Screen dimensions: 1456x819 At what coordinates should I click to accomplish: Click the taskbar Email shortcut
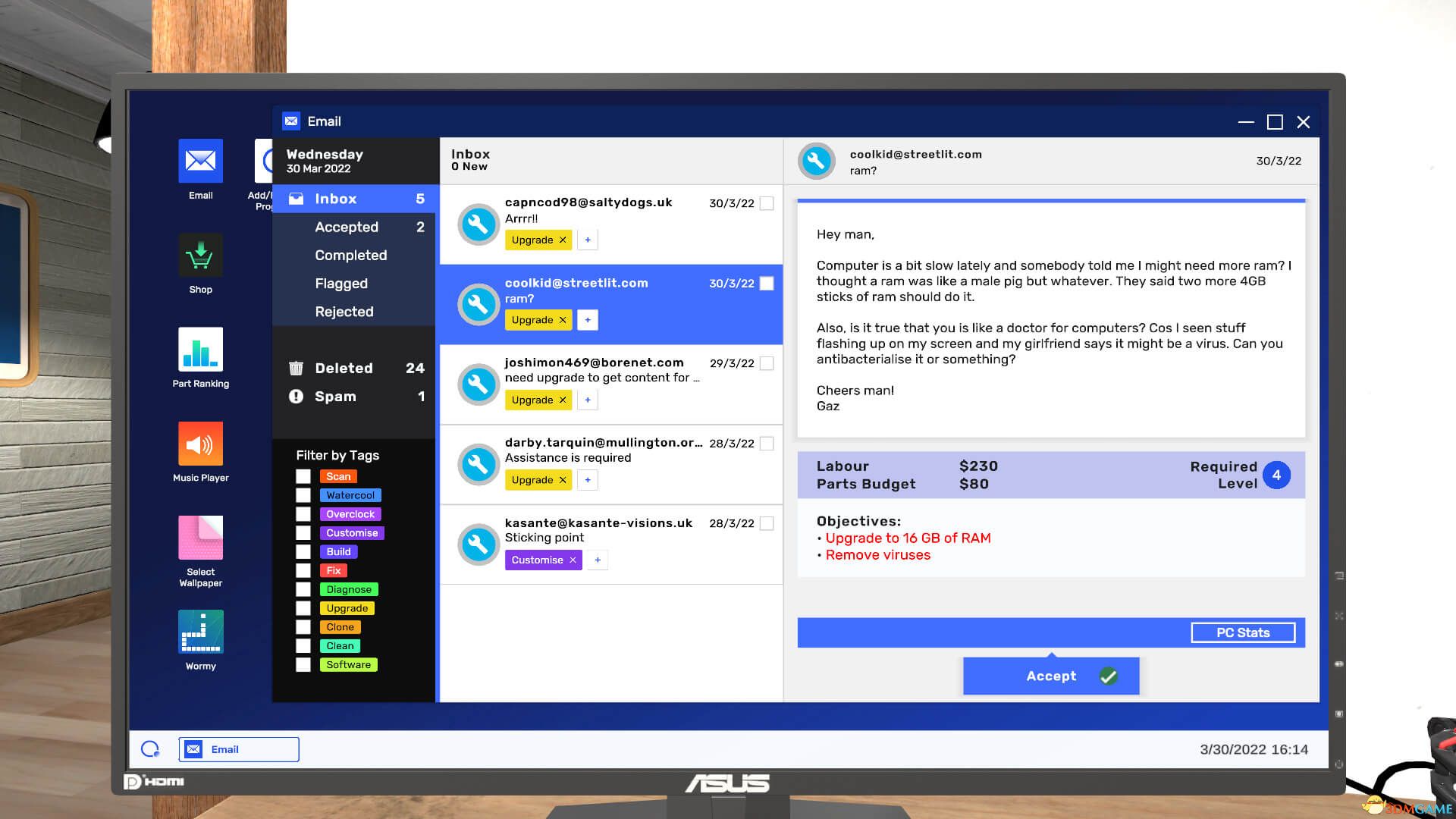[238, 749]
